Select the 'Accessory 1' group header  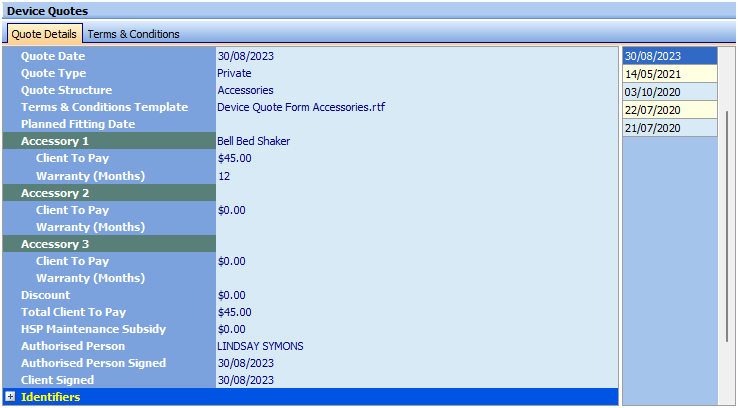(109, 141)
